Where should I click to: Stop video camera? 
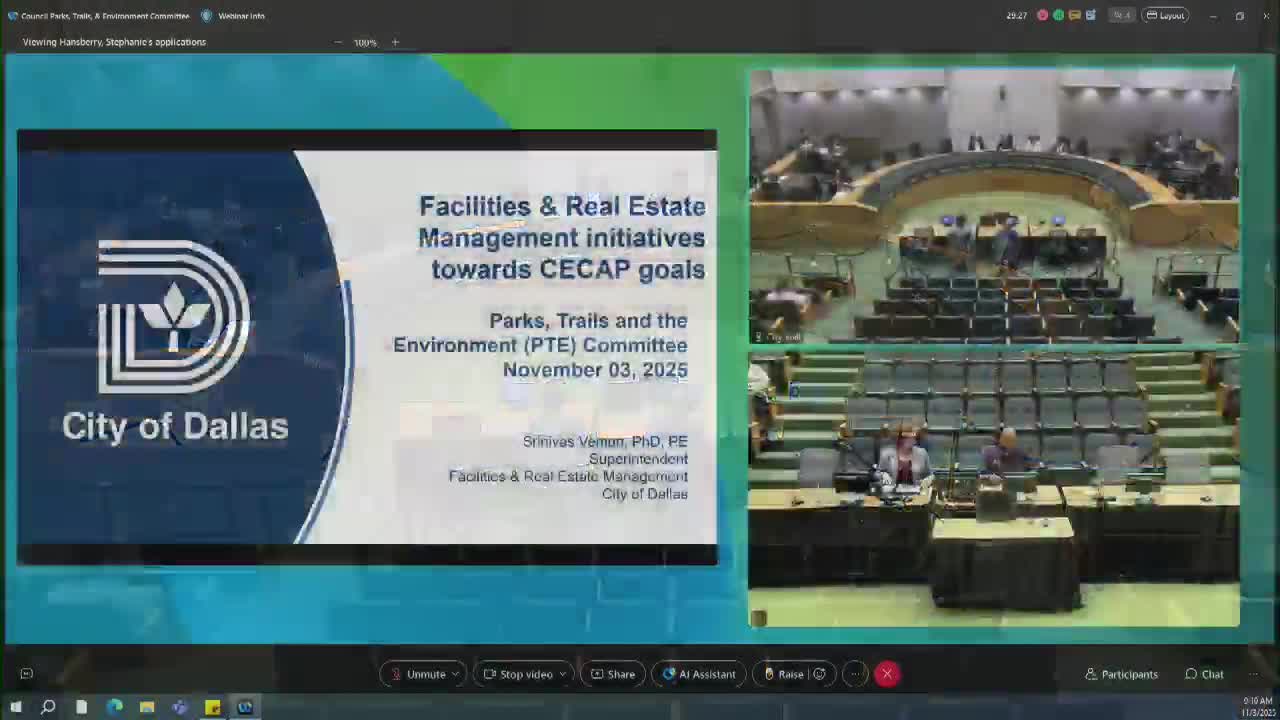pos(518,674)
